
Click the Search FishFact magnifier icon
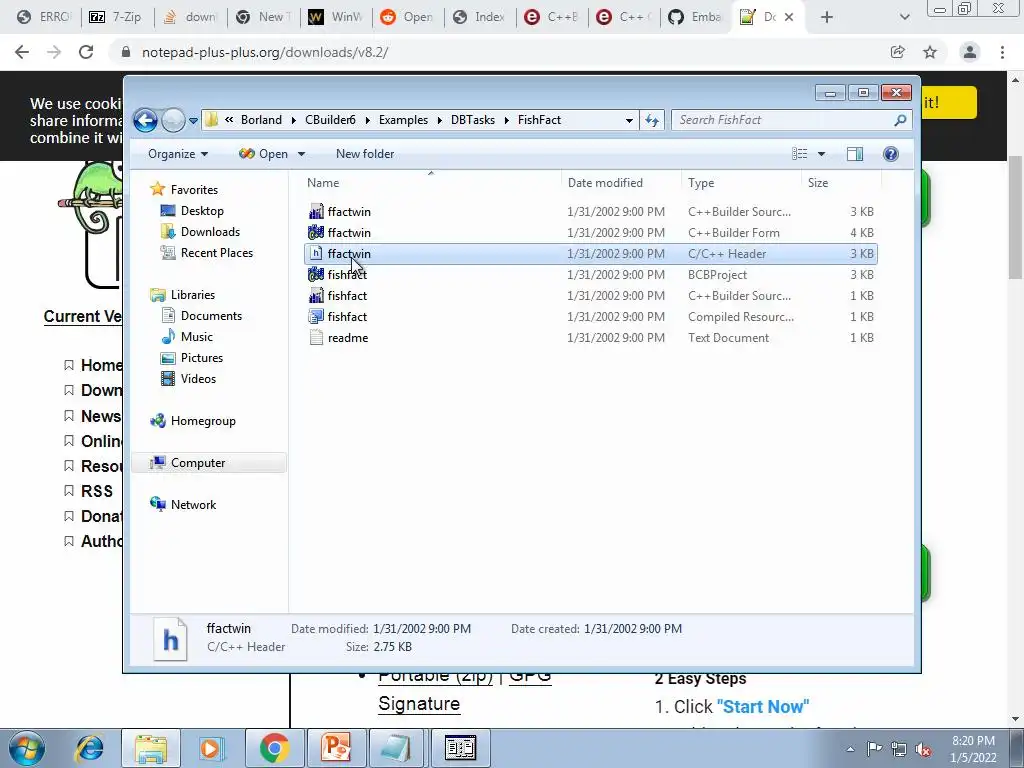[900, 120]
